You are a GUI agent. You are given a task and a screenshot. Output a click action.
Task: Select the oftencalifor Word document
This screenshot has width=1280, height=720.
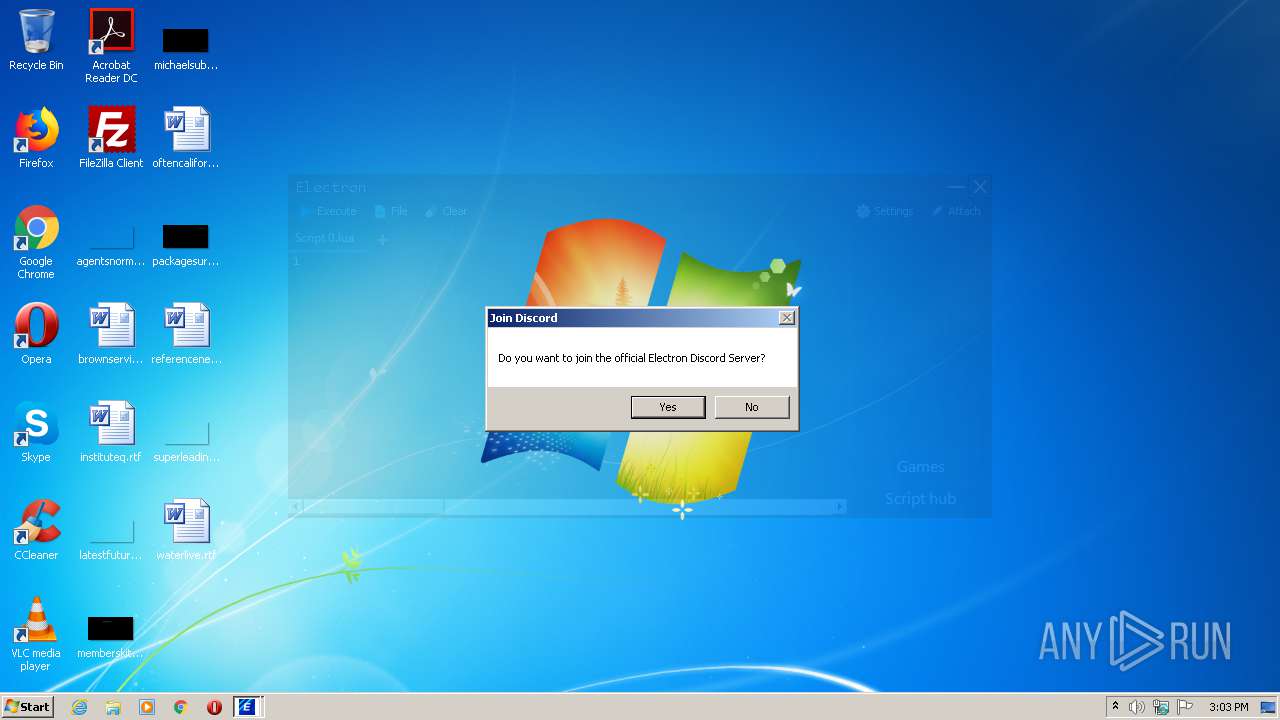pyautogui.click(x=186, y=138)
